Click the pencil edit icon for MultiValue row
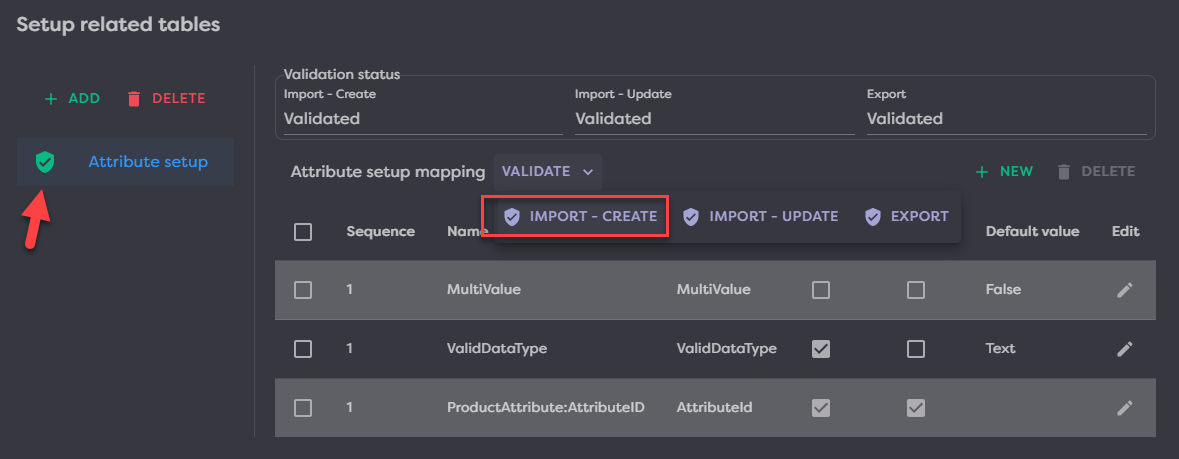Screen dimensions: 1179x459 coord(1125,290)
